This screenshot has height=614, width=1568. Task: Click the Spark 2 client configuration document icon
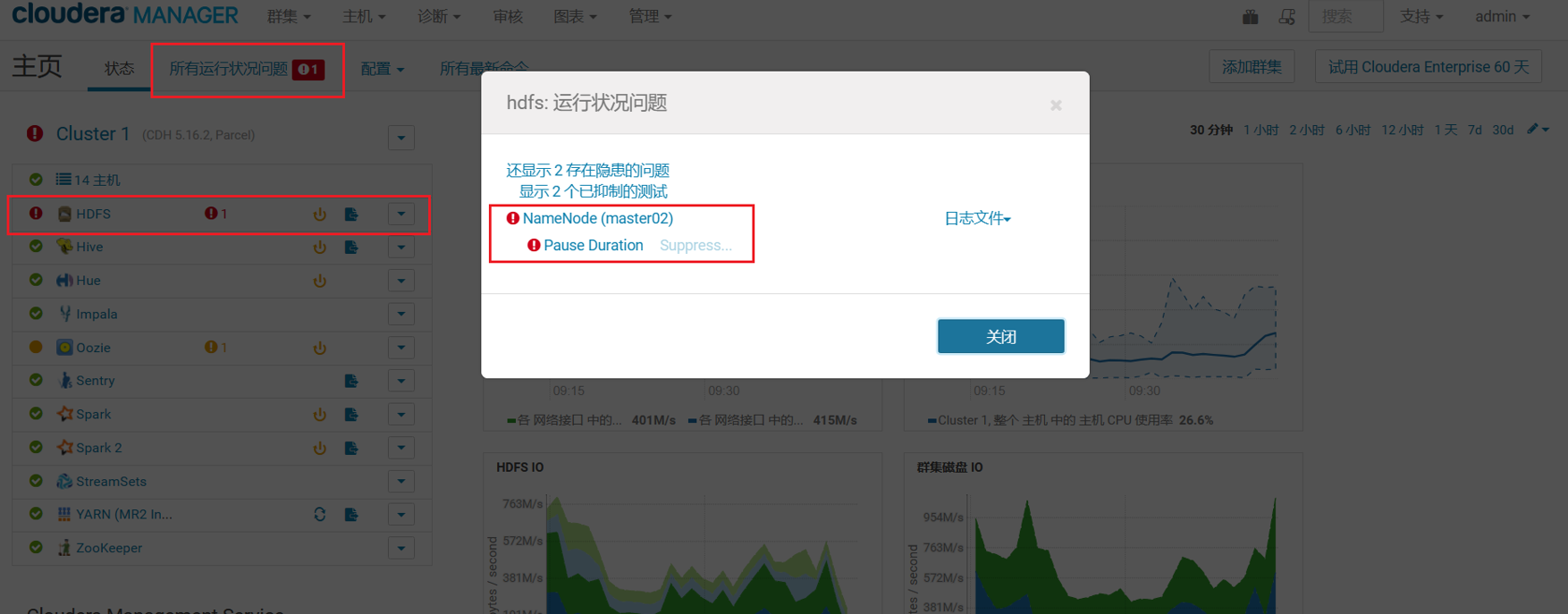351,448
